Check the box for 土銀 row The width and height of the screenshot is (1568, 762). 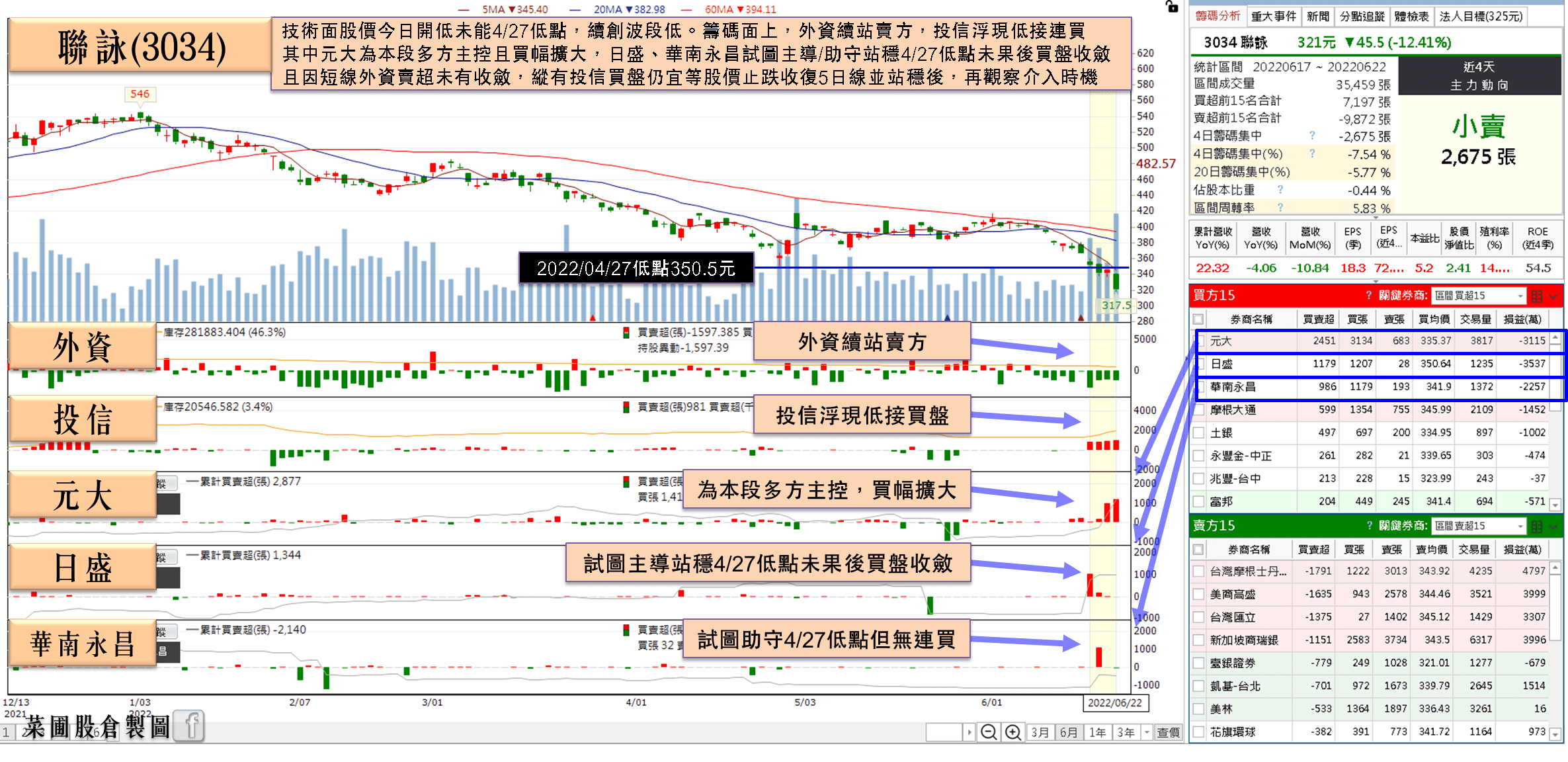click(x=1198, y=433)
